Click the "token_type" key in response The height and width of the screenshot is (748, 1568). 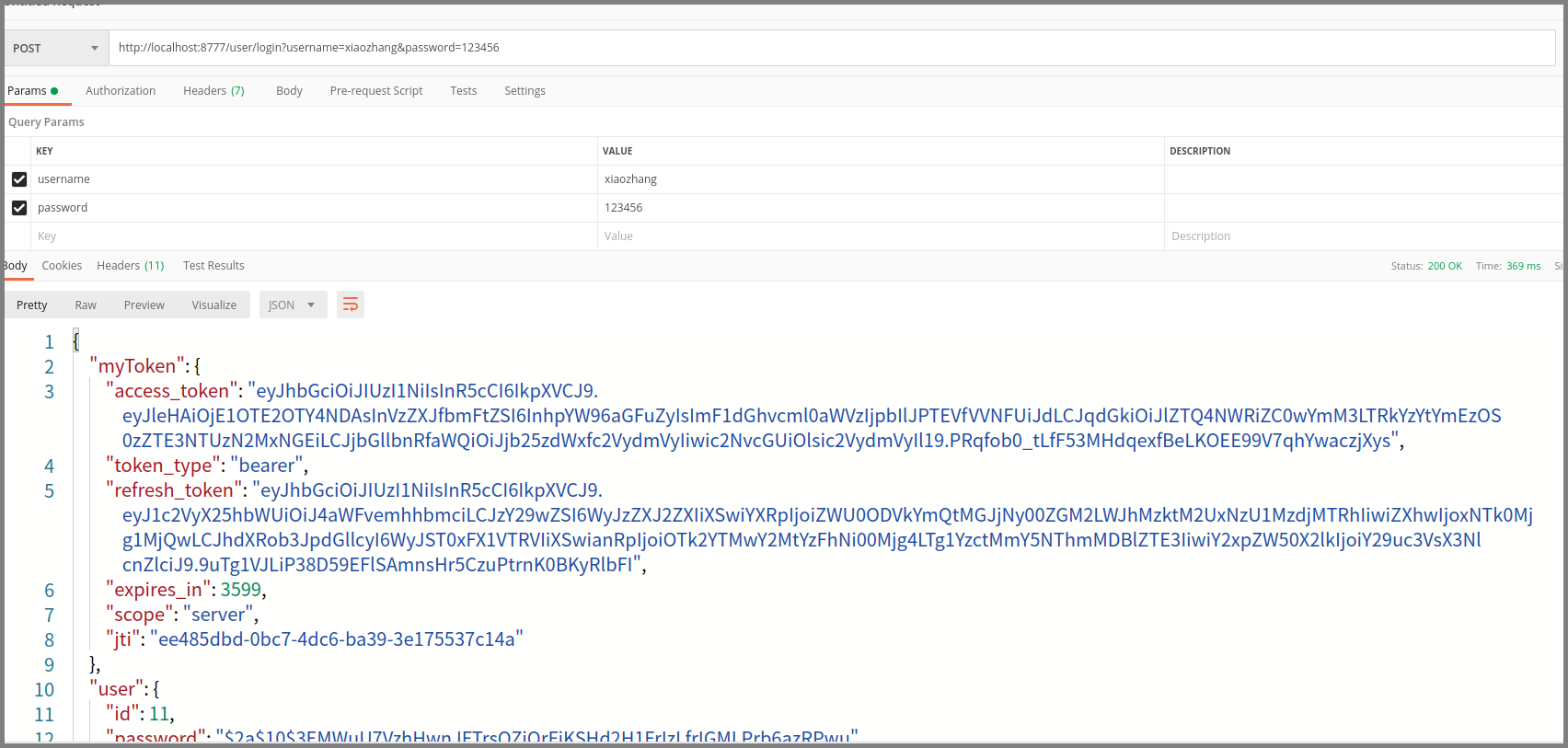pos(163,466)
